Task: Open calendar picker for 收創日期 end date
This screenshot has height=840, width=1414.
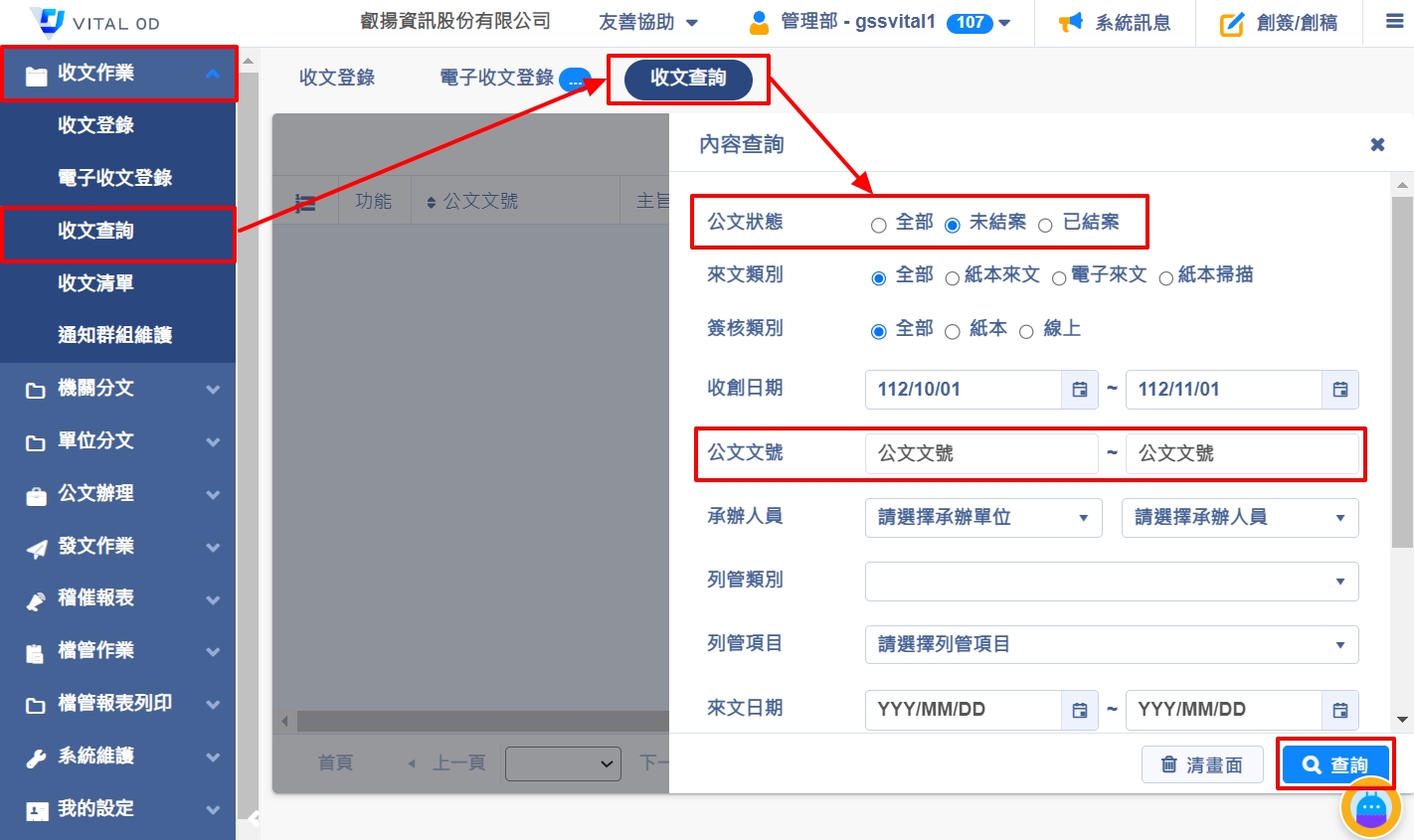Action: pos(1339,390)
